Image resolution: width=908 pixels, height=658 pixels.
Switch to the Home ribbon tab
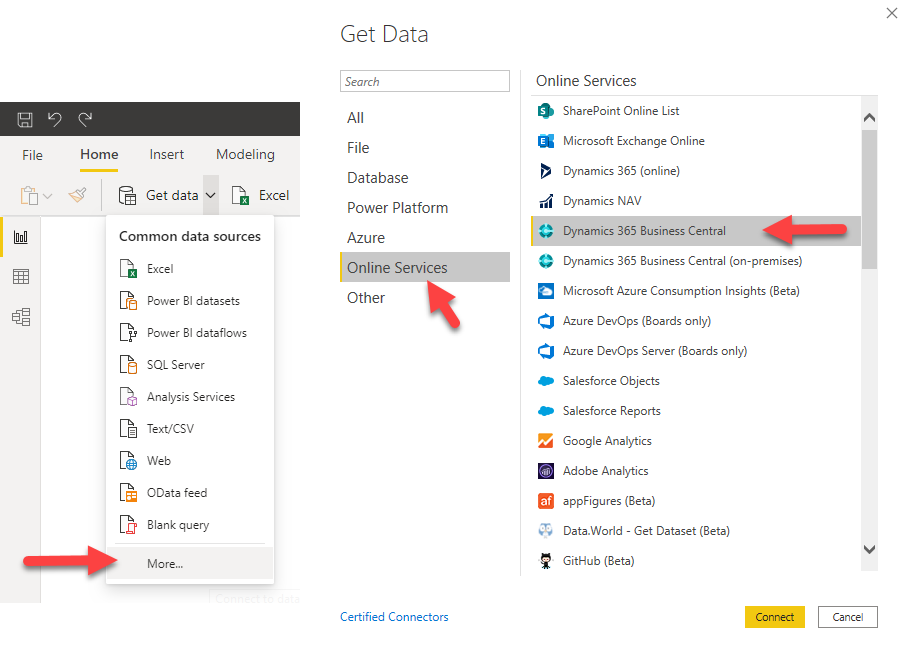(99, 155)
